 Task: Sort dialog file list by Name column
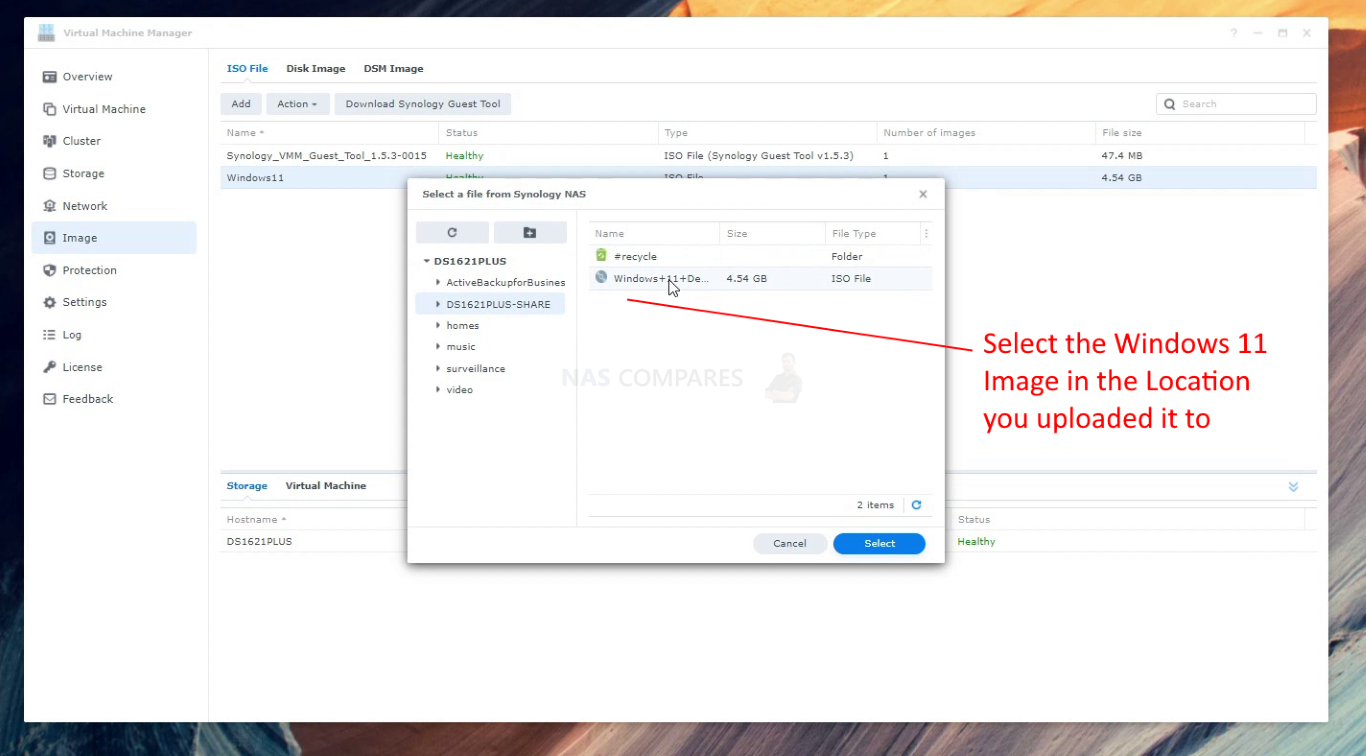[x=654, y=234]
